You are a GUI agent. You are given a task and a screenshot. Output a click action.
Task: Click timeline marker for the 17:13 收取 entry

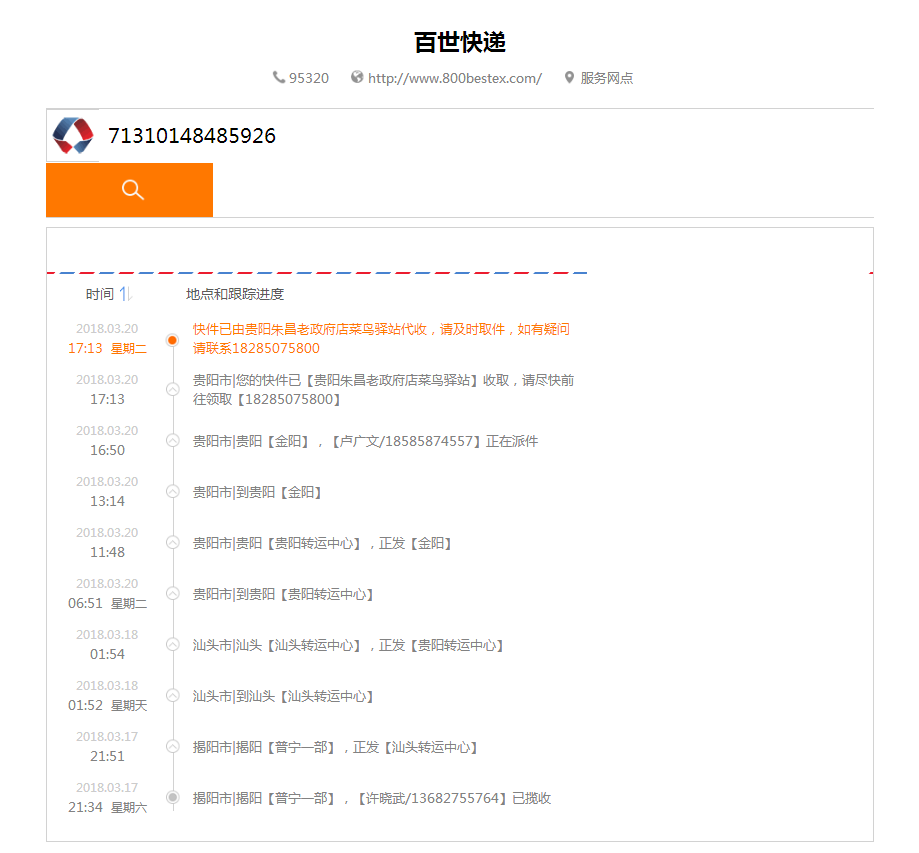172,389
